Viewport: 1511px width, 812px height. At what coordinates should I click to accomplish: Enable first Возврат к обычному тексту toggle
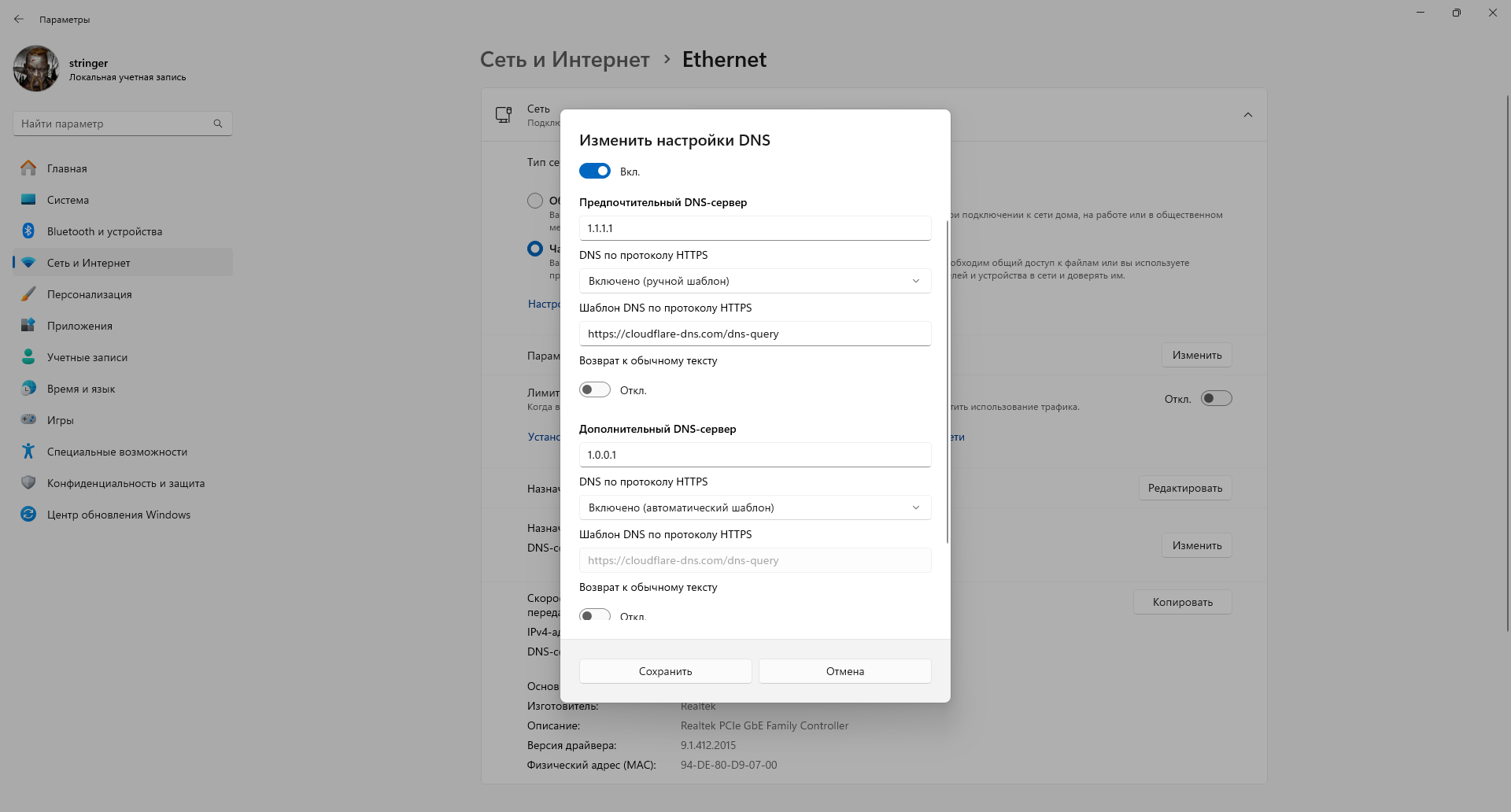coord(595,390)
